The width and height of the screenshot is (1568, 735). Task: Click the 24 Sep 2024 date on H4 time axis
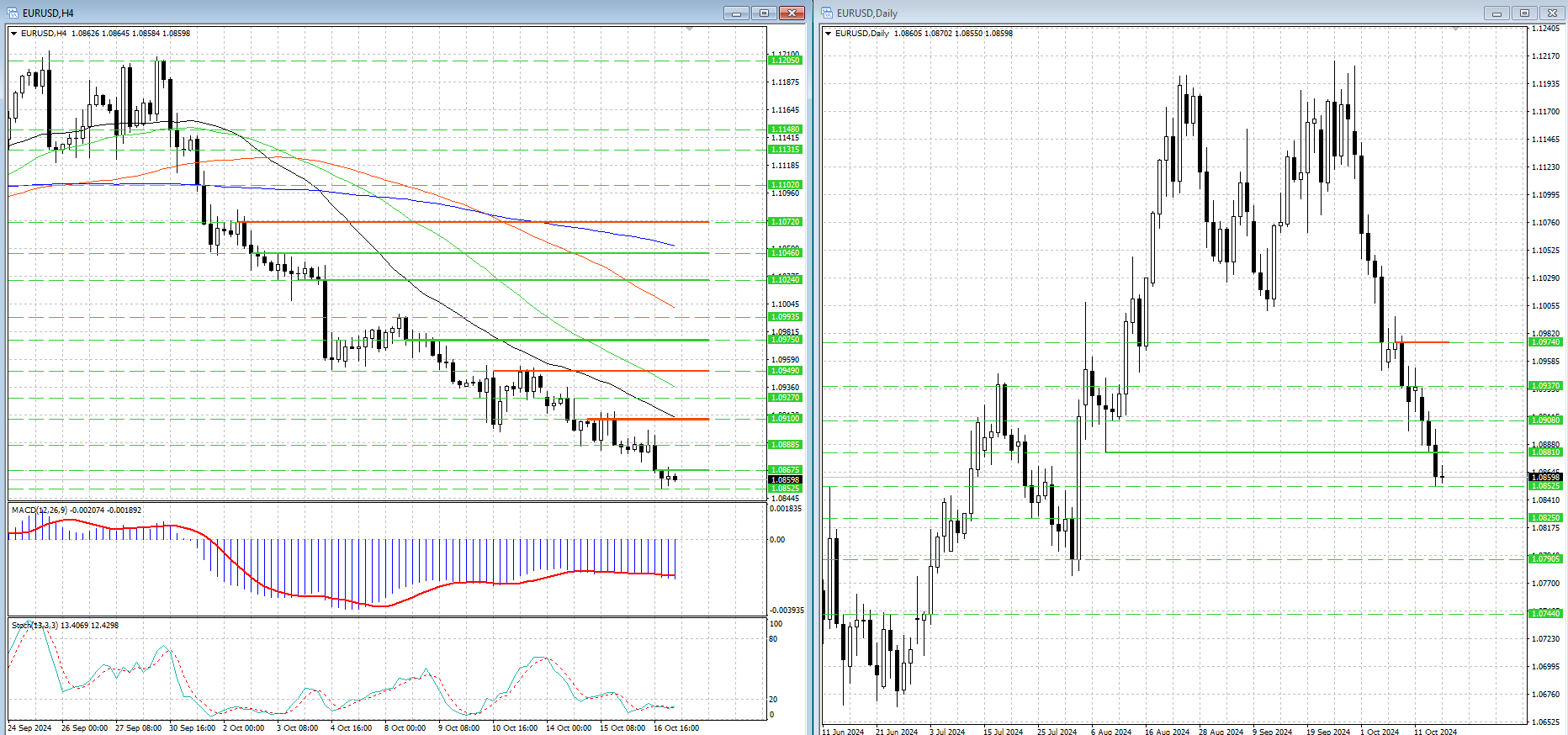click(x=30, y=727)
